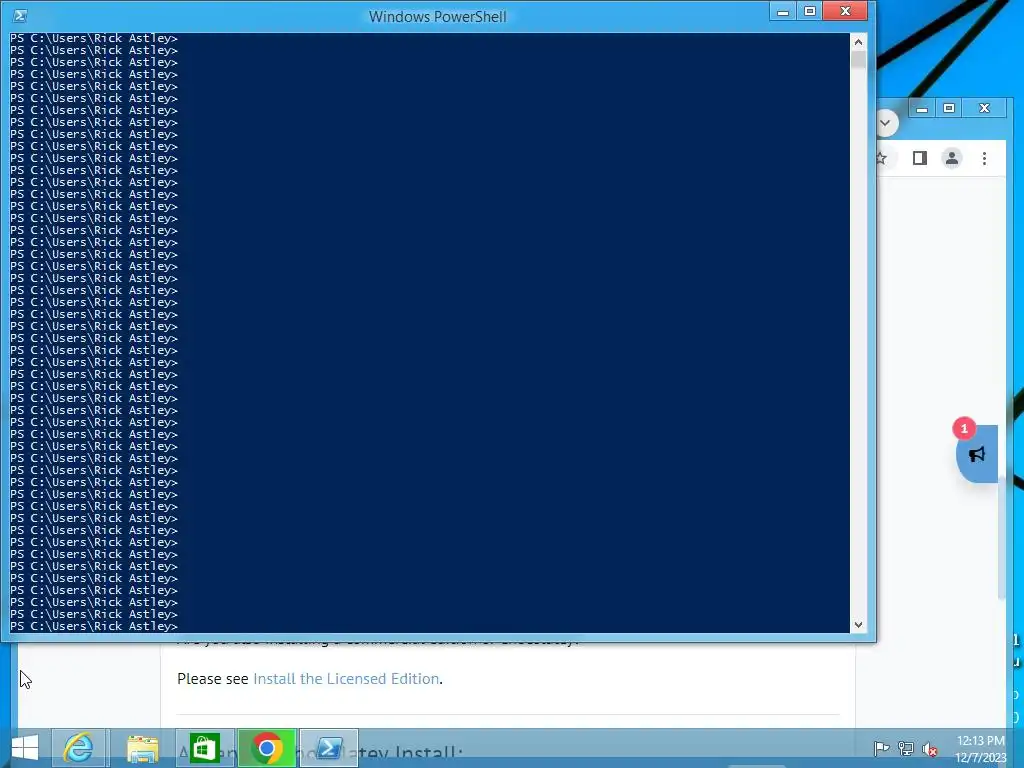Image resolution: width=1024 pixels, height=768 pixels.
Task: Open Action Center flag icon in tray
Action: point(881,749)
